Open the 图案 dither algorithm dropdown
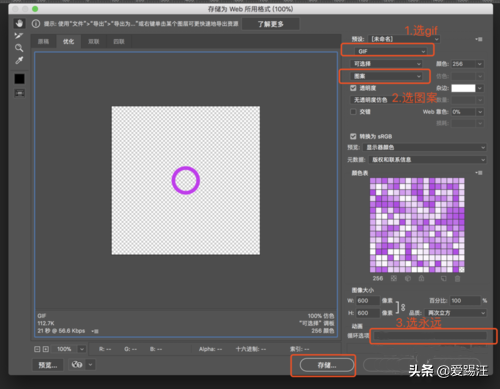 click(x=386, y=76)
